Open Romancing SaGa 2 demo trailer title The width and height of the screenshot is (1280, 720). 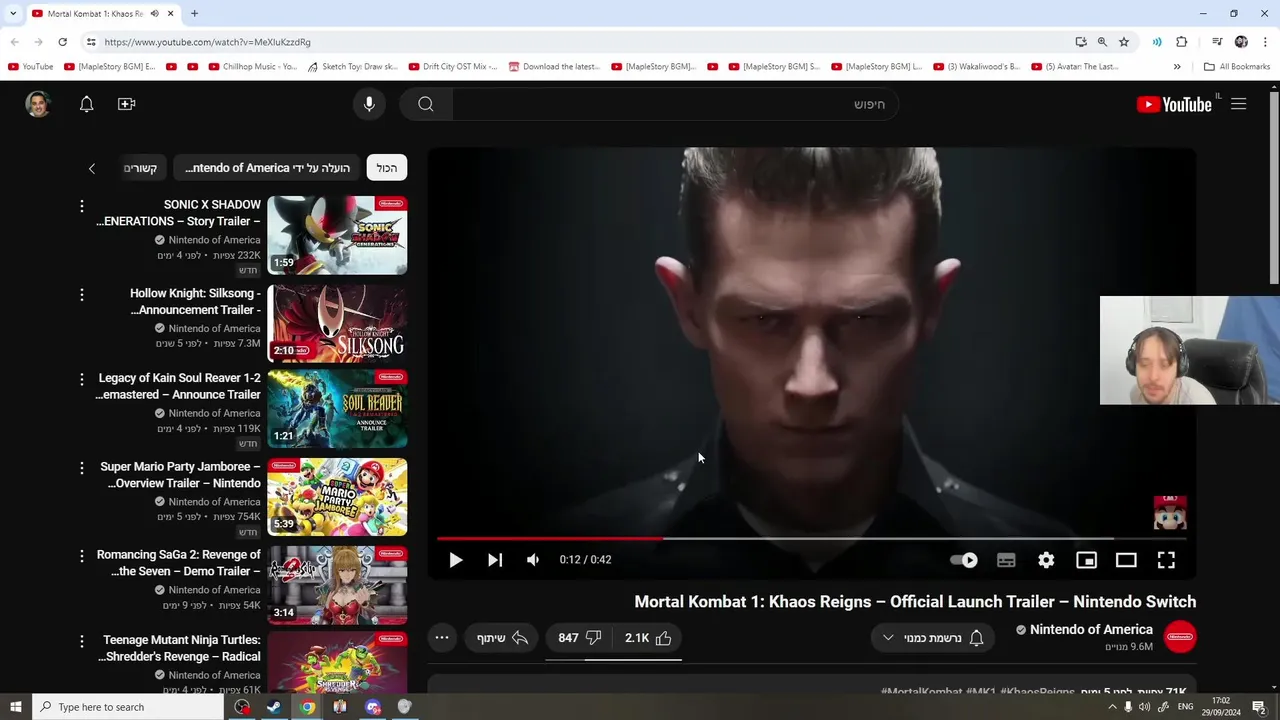[179, 563]
